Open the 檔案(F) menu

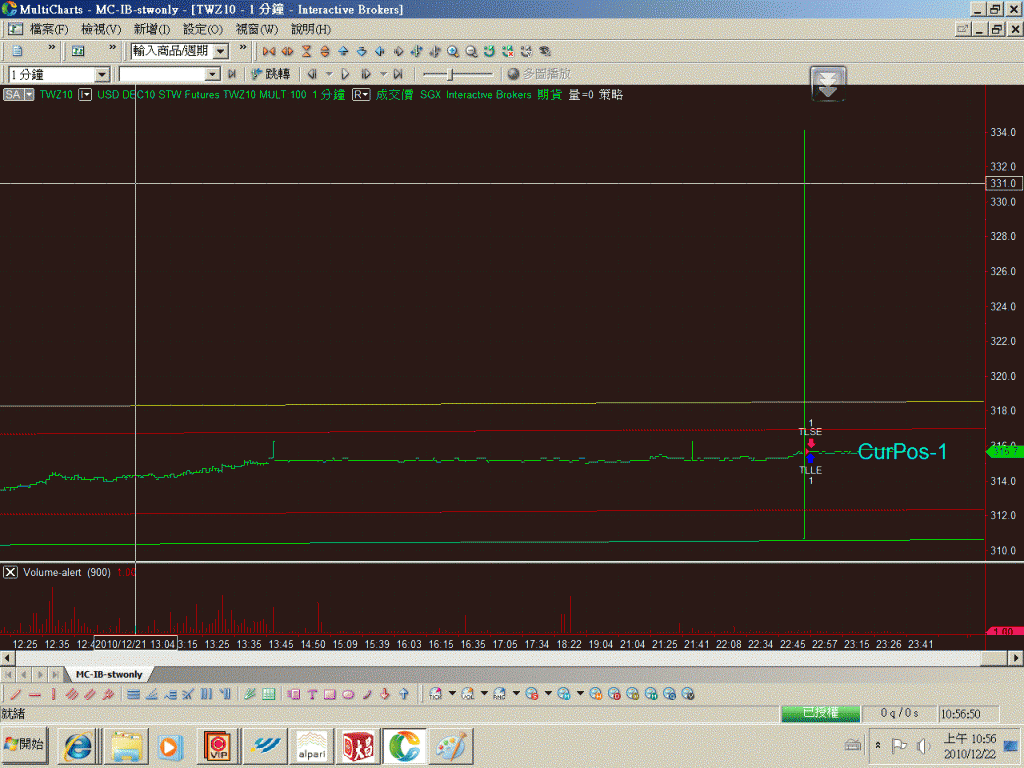click(x=49, y=29)
